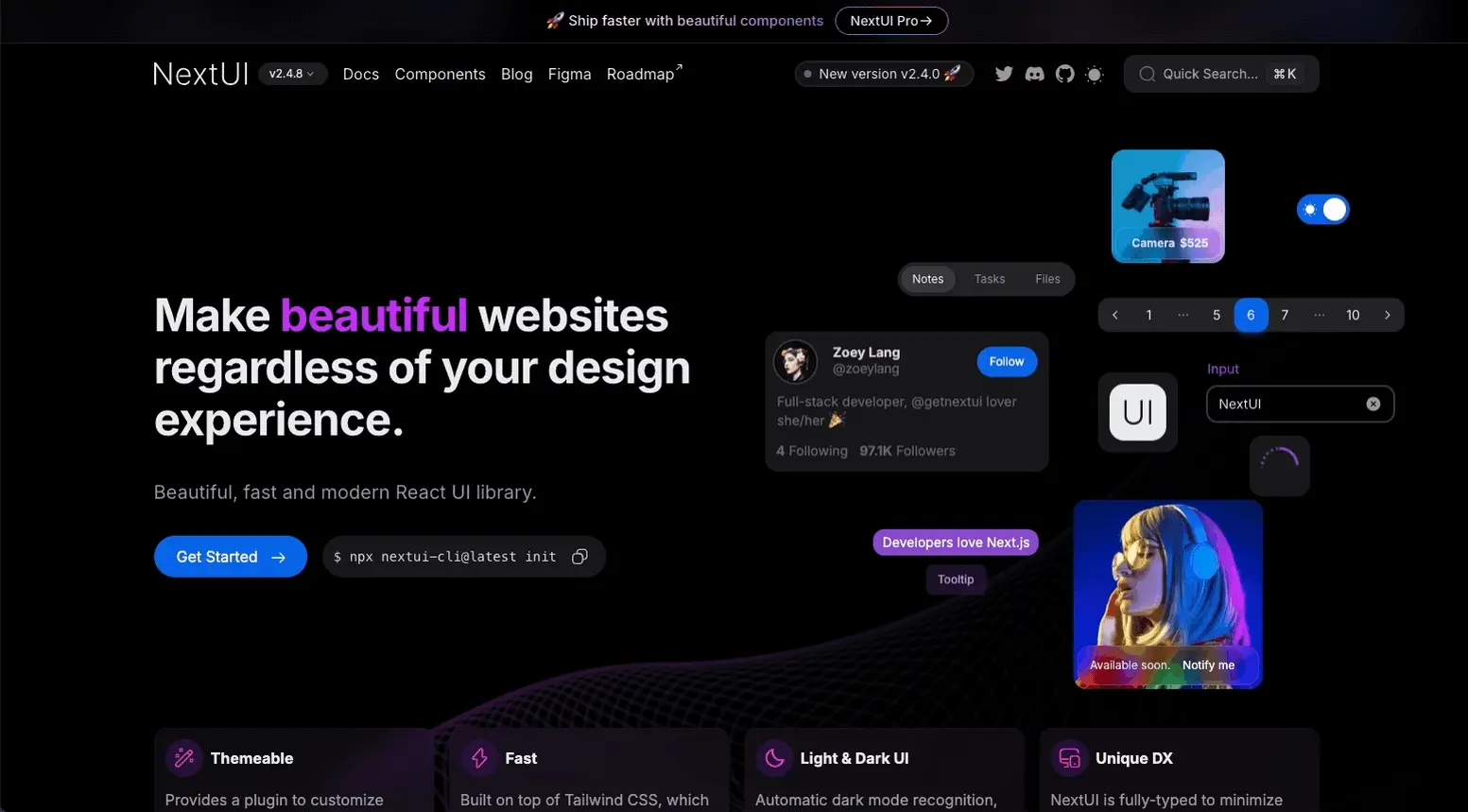This screenshot has width=1468, height=812.
Task: Follow Zoey Lang
Action: (1007, 361)
